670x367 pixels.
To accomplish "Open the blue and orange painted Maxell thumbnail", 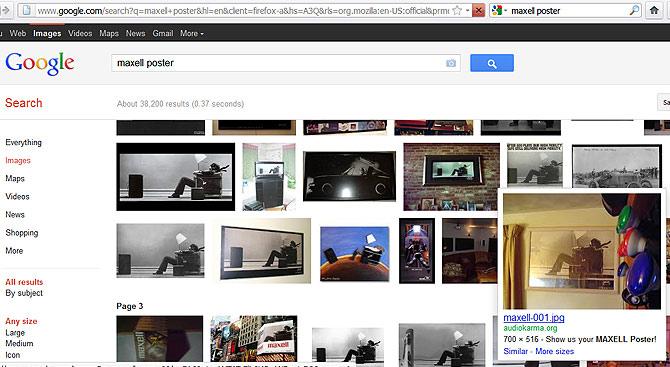I will [355, 254].
